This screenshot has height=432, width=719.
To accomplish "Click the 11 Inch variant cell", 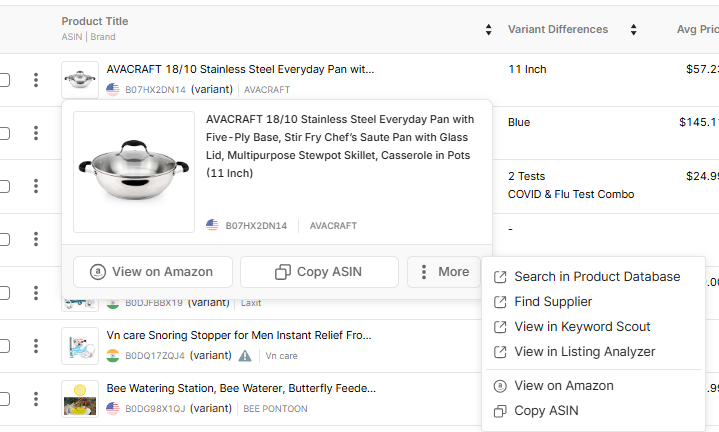I will [x=527, y=69].
